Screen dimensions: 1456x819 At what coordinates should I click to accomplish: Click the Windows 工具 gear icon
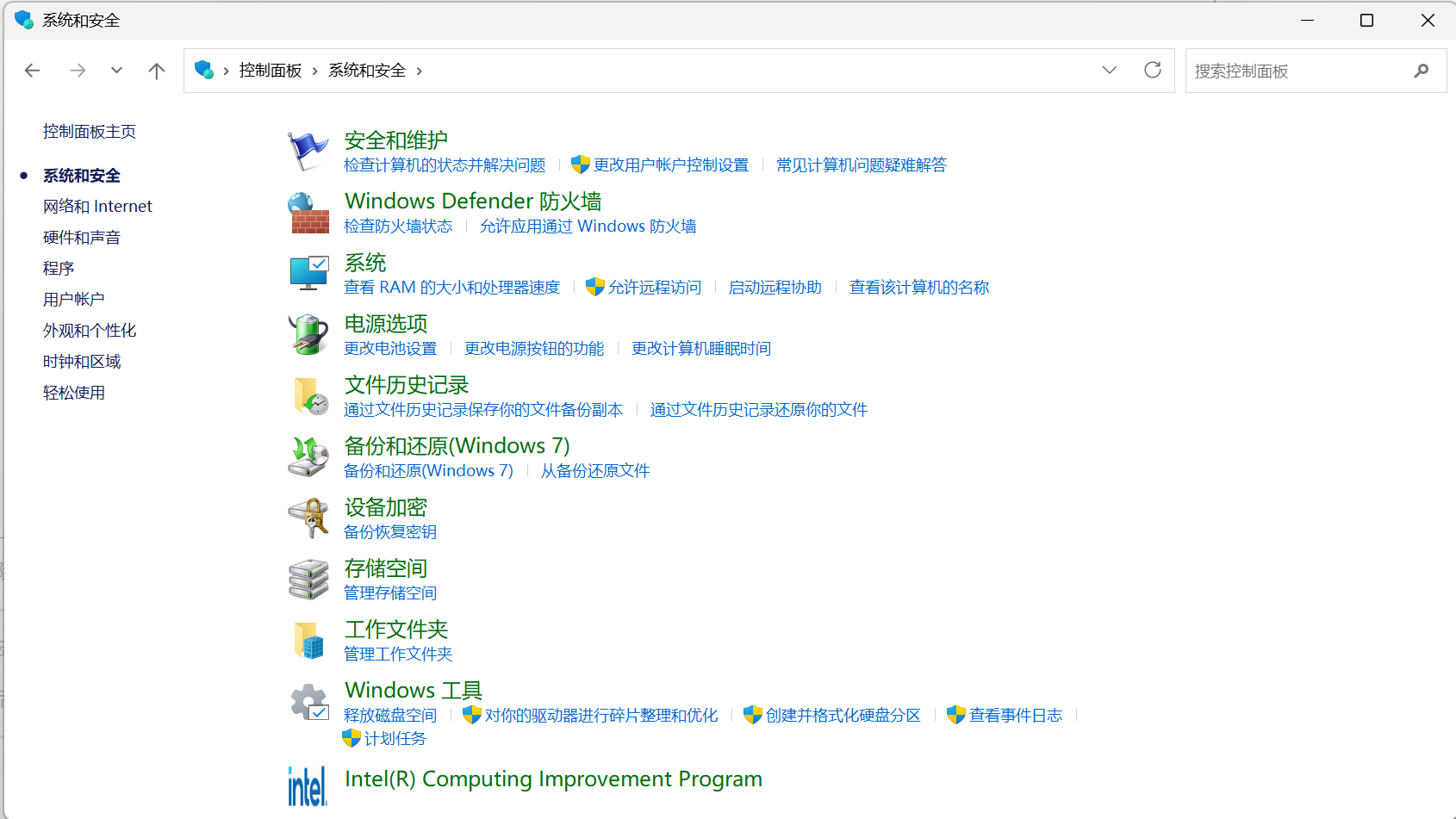tap(309, 702)
